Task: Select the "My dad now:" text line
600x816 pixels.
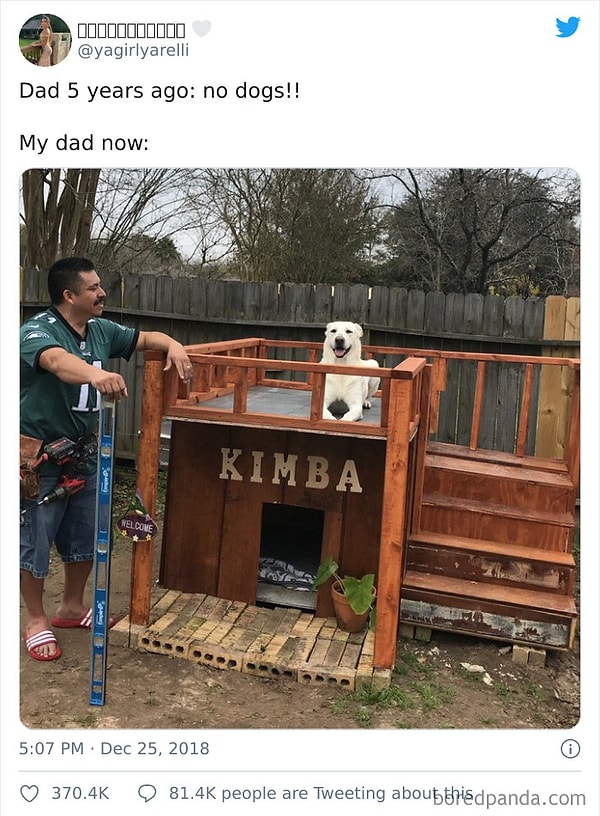Action: [84, 143]
